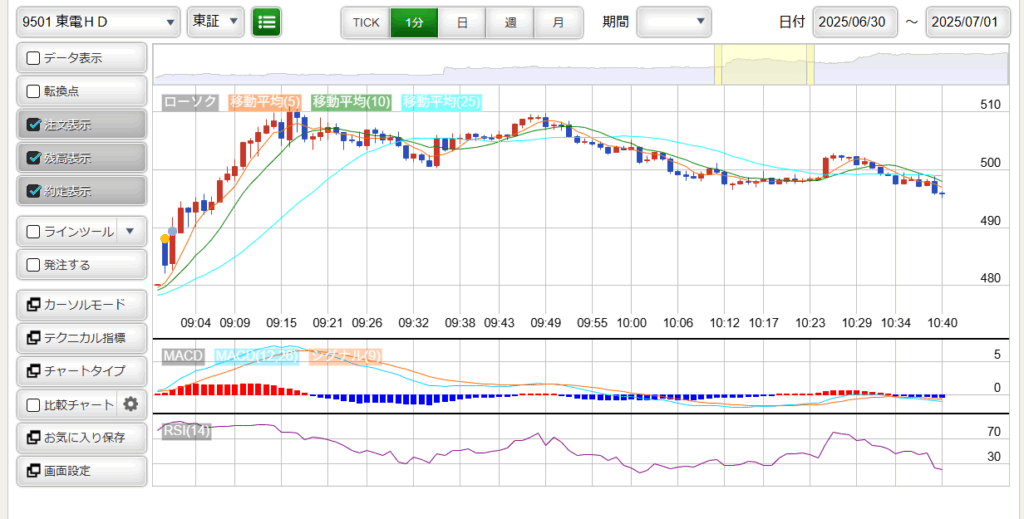The image size is (1024, 519).
Task: Open チャートタイプ popup
Action: 82,371
